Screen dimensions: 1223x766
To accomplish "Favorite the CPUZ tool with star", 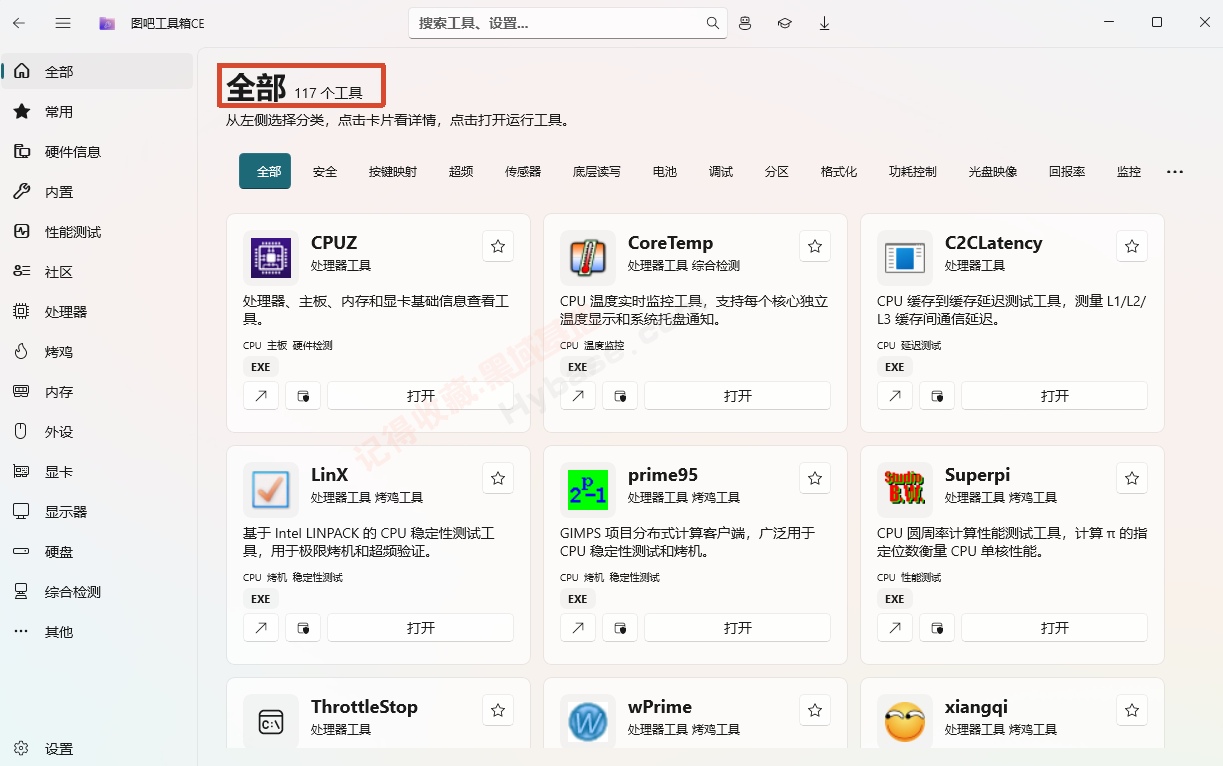I will pos(498,246).
